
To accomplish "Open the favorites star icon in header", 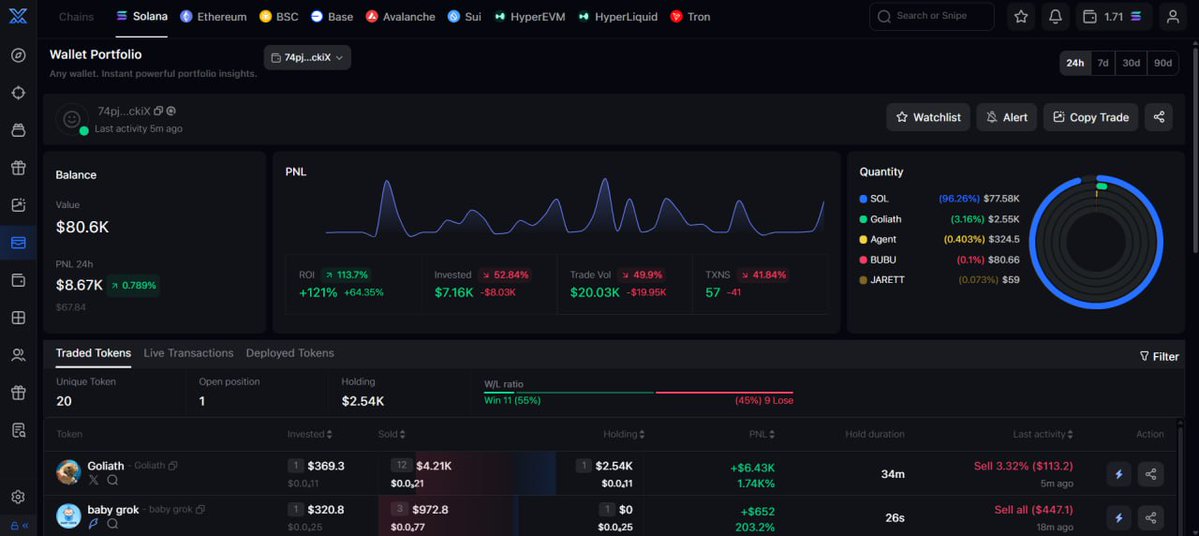I will coord(1021,16).
